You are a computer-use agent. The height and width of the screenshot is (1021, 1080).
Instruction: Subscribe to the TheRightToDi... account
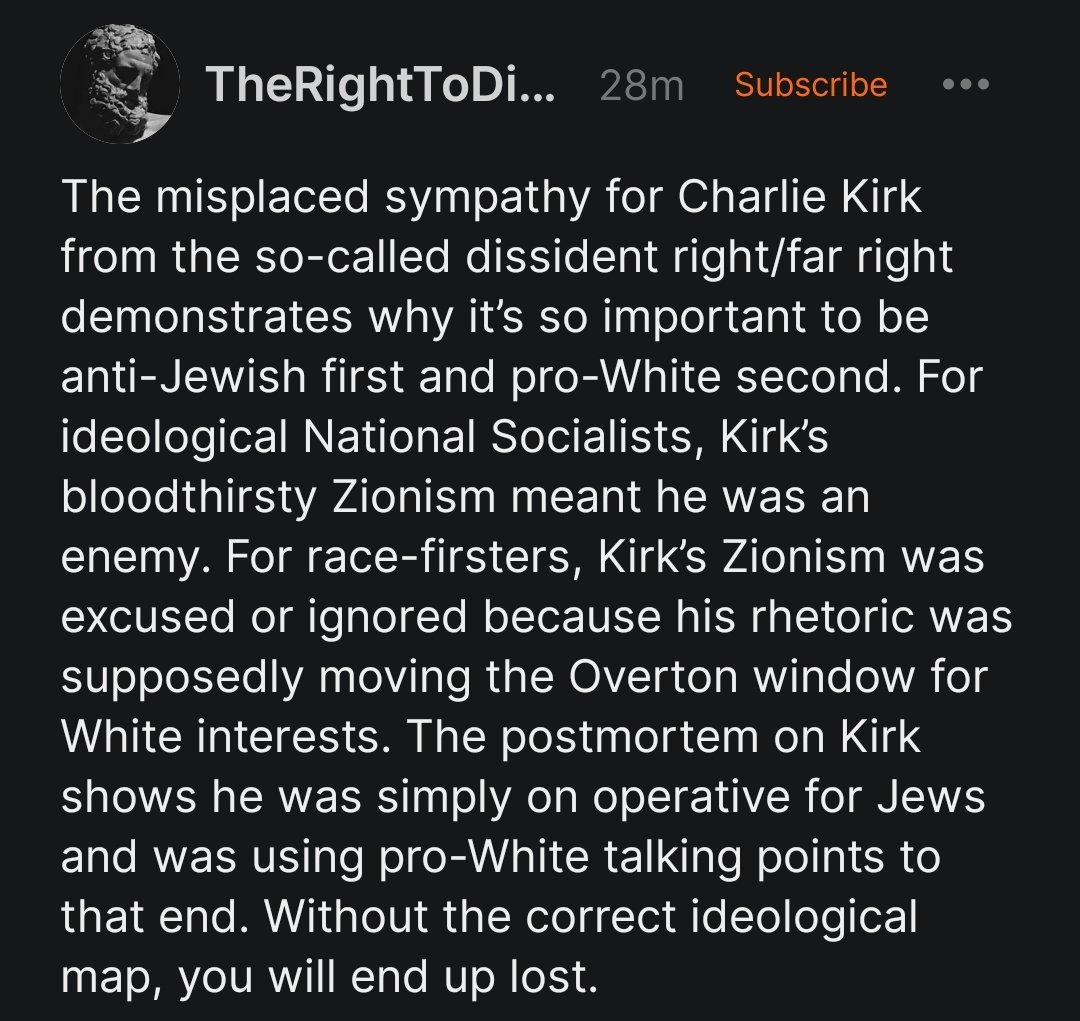811,84
